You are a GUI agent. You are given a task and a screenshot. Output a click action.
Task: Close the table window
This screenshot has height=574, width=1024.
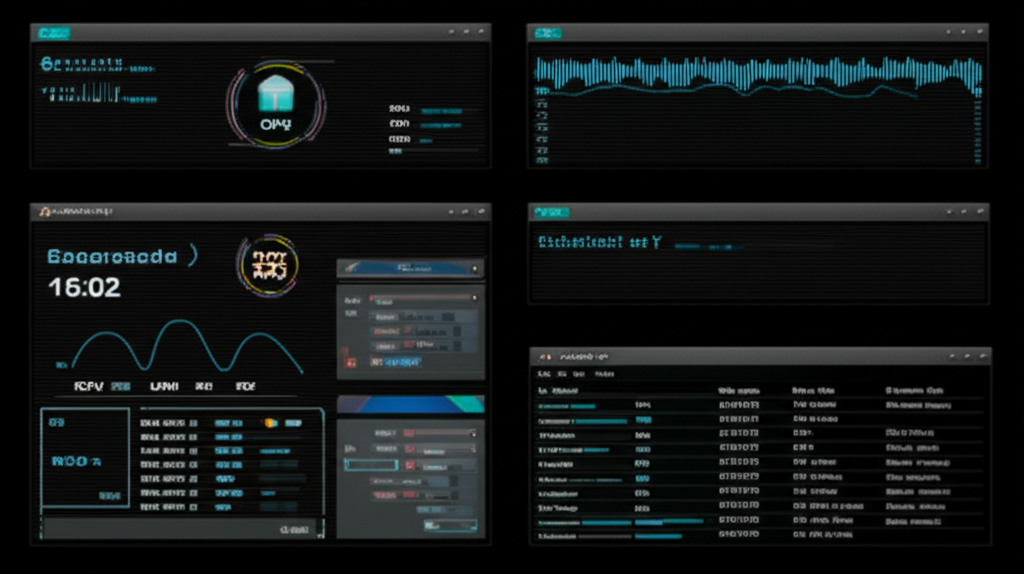pyautogui.click(x=982, y=356)
